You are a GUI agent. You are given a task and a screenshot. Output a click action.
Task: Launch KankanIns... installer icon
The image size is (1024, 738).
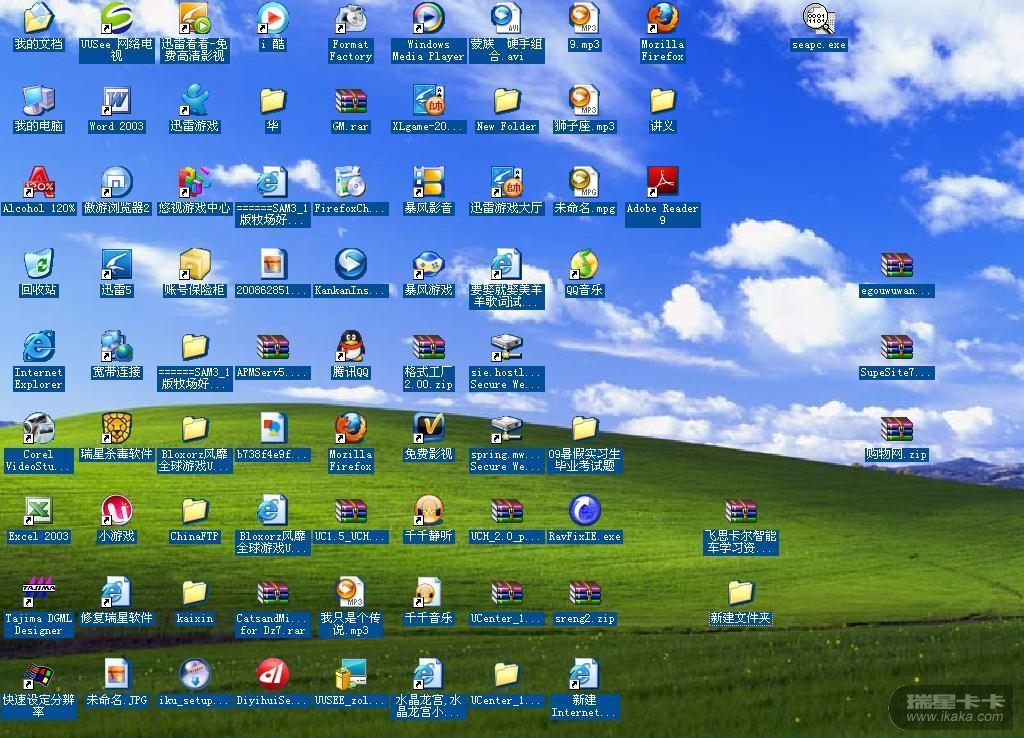(351, 264)
